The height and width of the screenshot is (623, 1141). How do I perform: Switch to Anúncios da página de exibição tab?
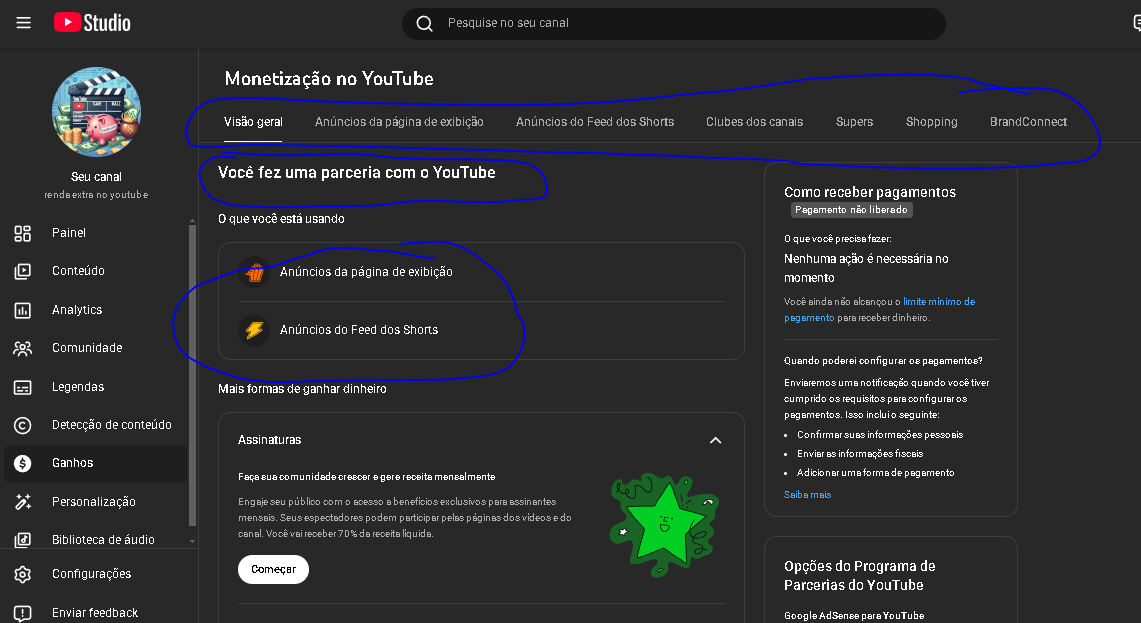click(x=399, y=122)
